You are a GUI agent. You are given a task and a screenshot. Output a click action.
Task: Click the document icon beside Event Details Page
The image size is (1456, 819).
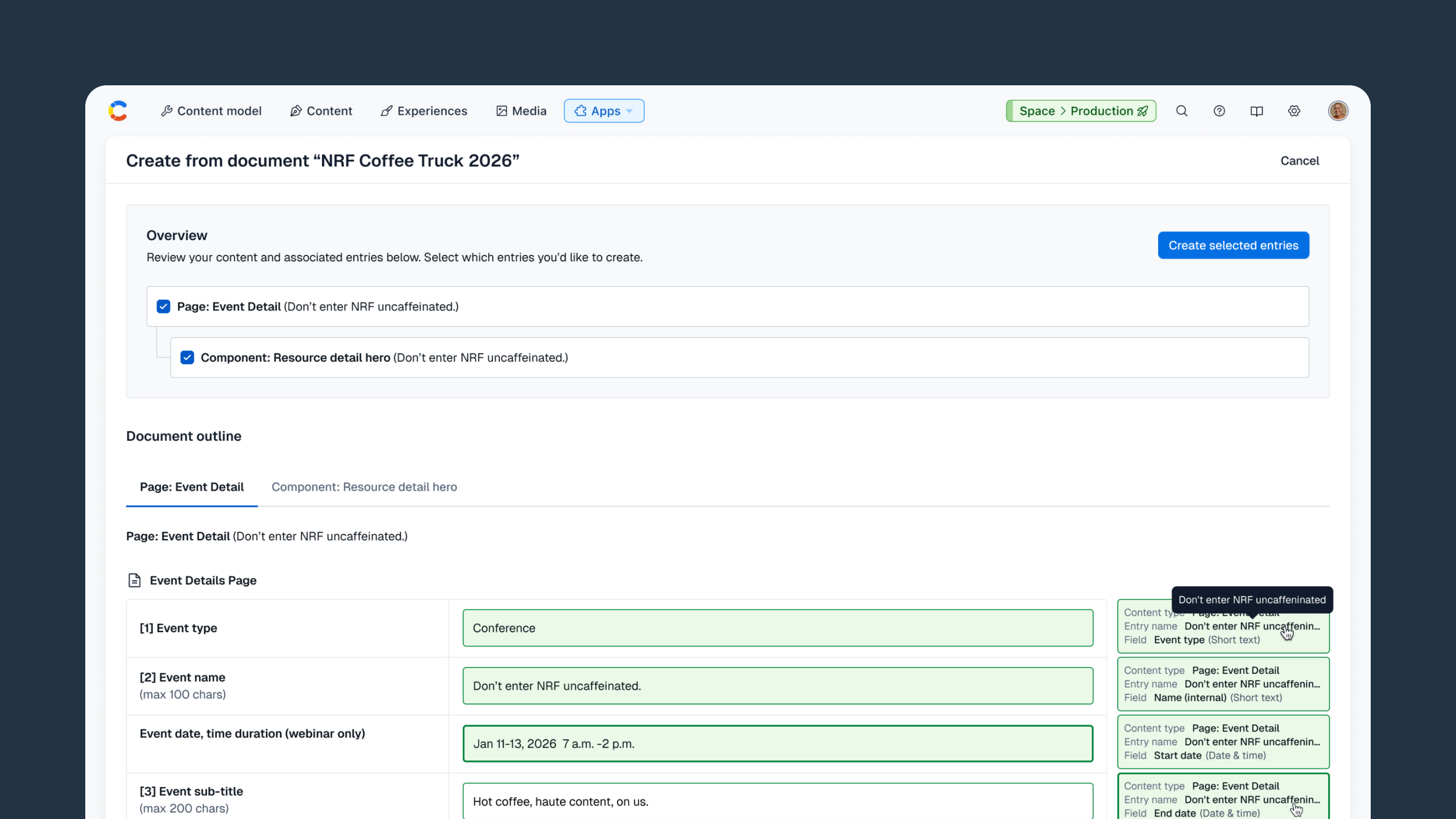tap(133, 580)
